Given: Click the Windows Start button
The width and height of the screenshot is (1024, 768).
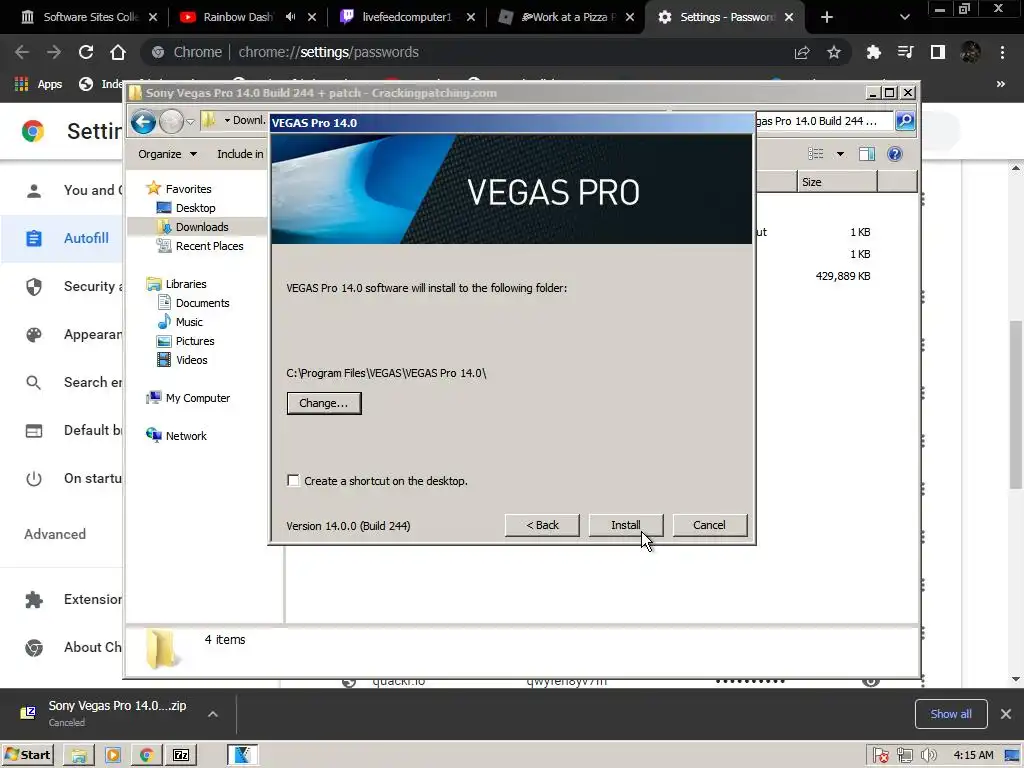Looking at the screenshot, I should click(28, 755).
